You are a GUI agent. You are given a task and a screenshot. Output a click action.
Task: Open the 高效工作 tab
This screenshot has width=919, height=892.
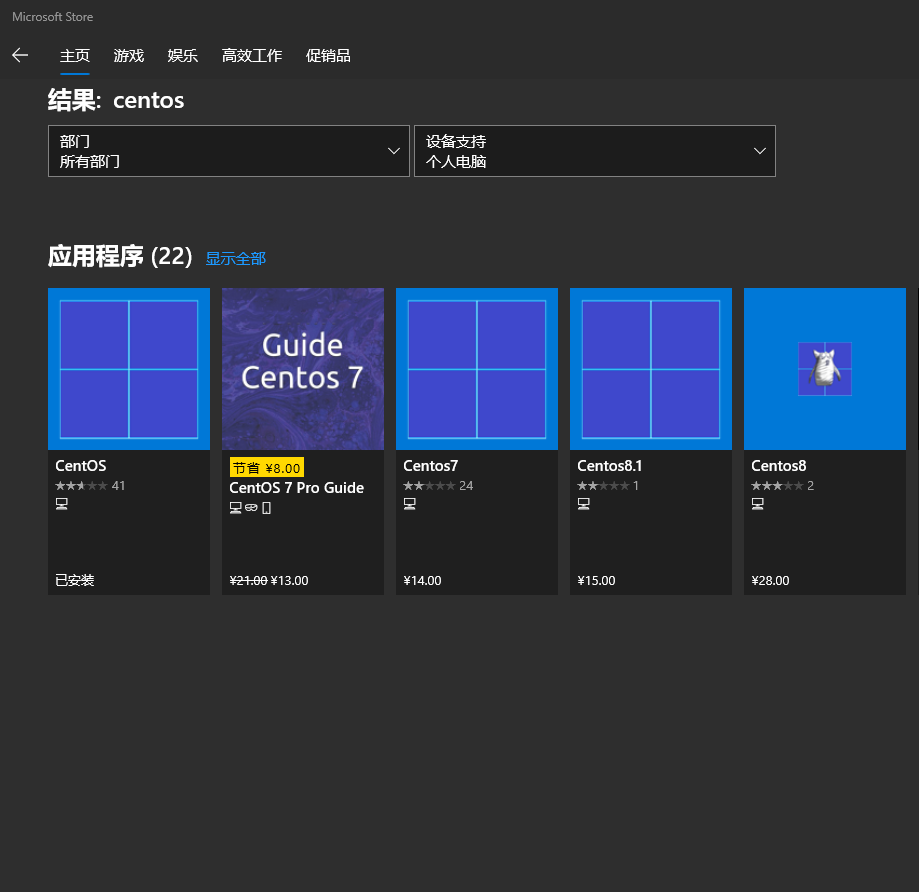[x=251, y=56]
